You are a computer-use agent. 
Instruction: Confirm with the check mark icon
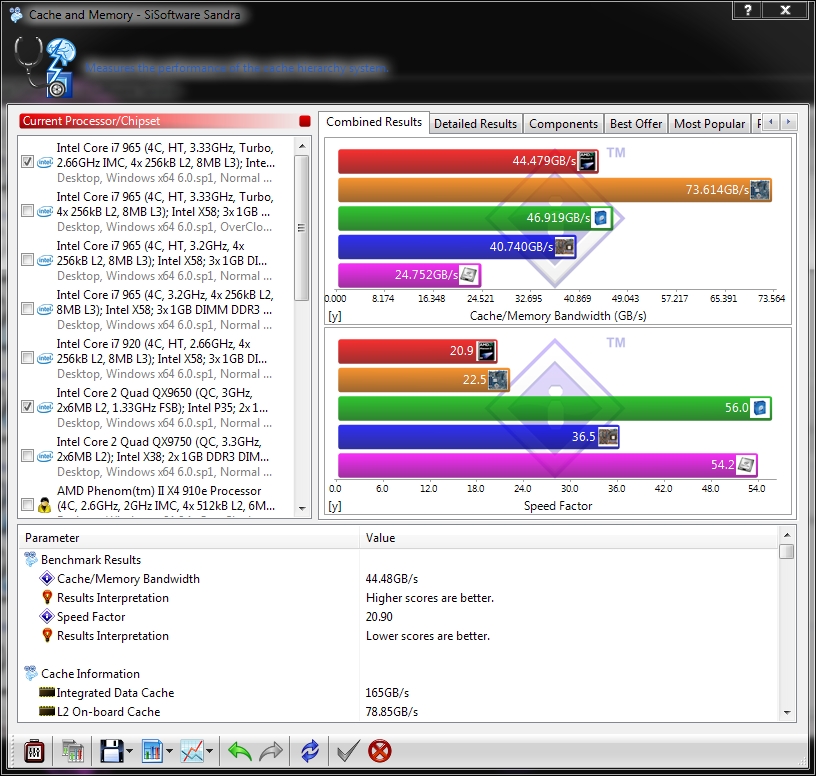tap(348, 751)
